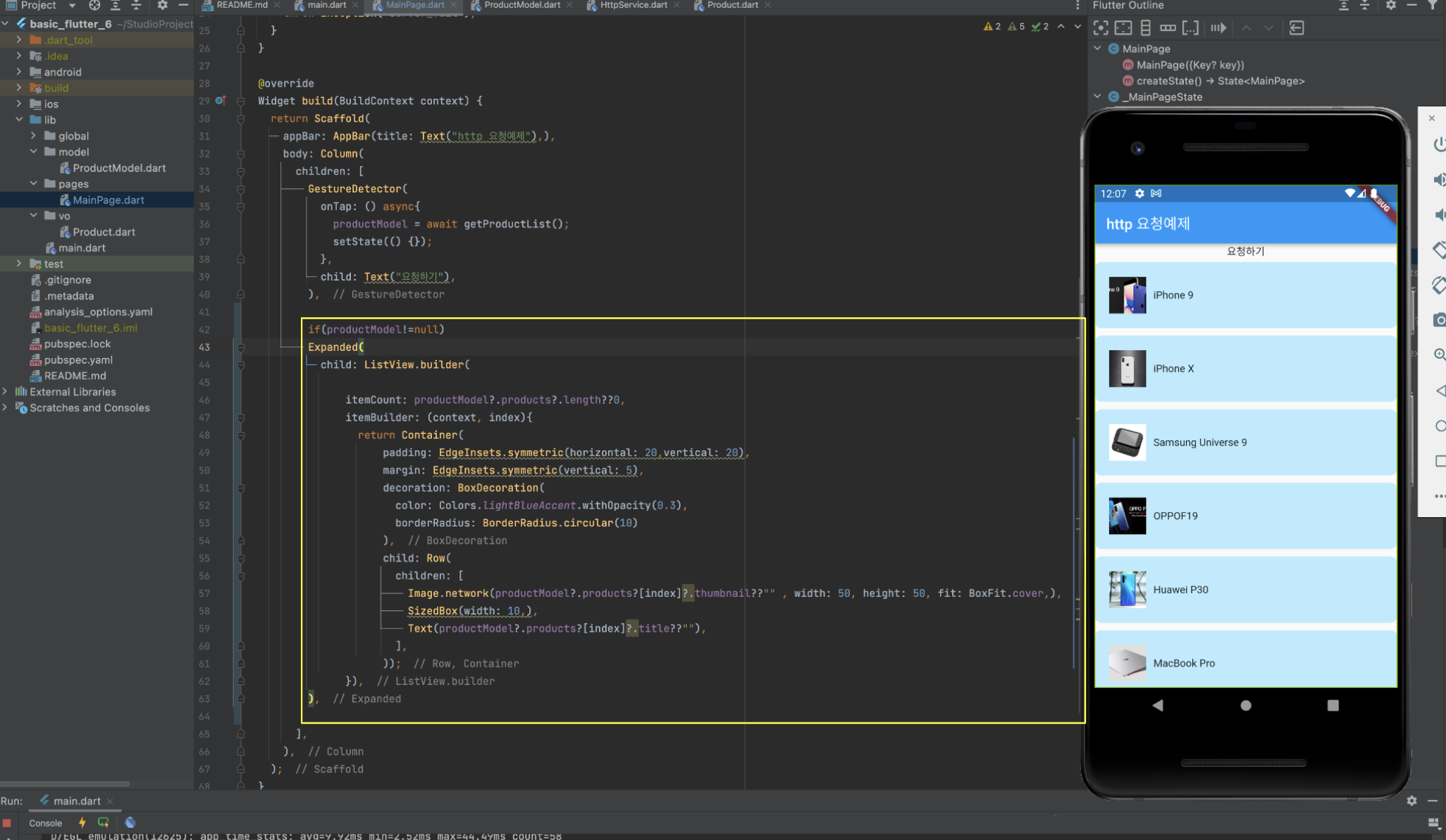
Task: Click Wrap with Column icon in outline
Action: [1146, 28]
